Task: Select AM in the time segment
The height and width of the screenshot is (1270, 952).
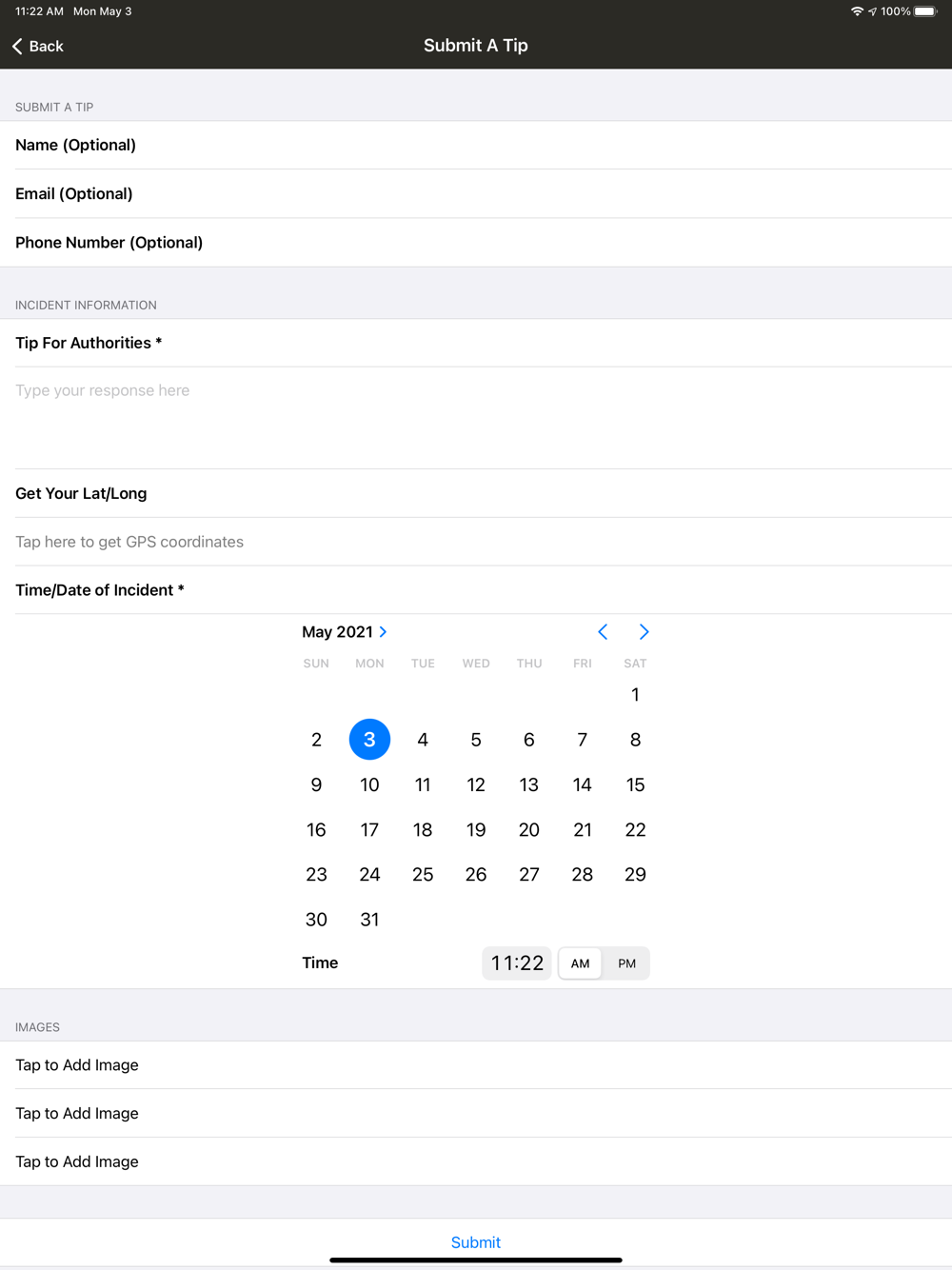Action: coord(581,963)
